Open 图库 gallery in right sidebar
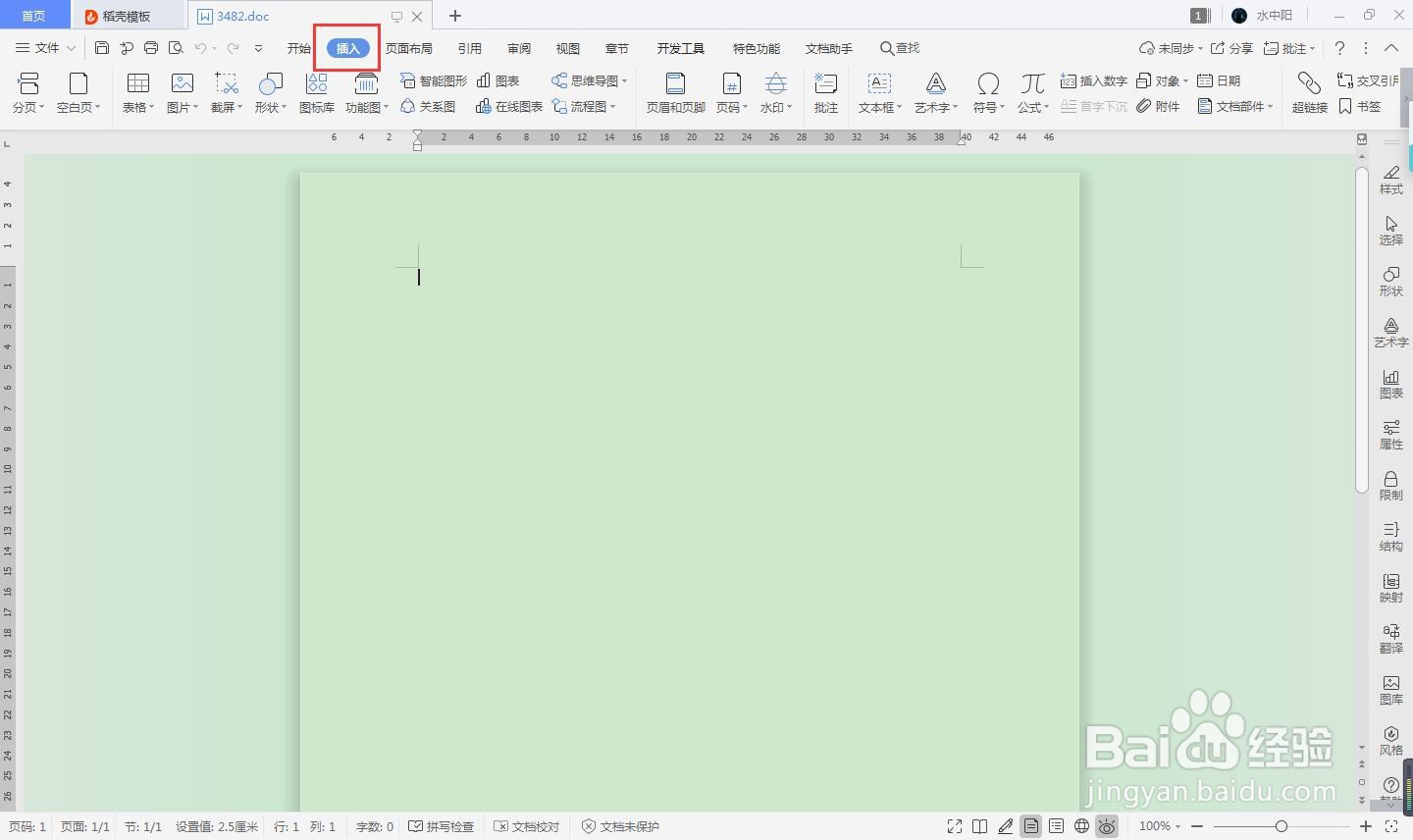The image size is (1413, 840). (x=1391, y=689)
